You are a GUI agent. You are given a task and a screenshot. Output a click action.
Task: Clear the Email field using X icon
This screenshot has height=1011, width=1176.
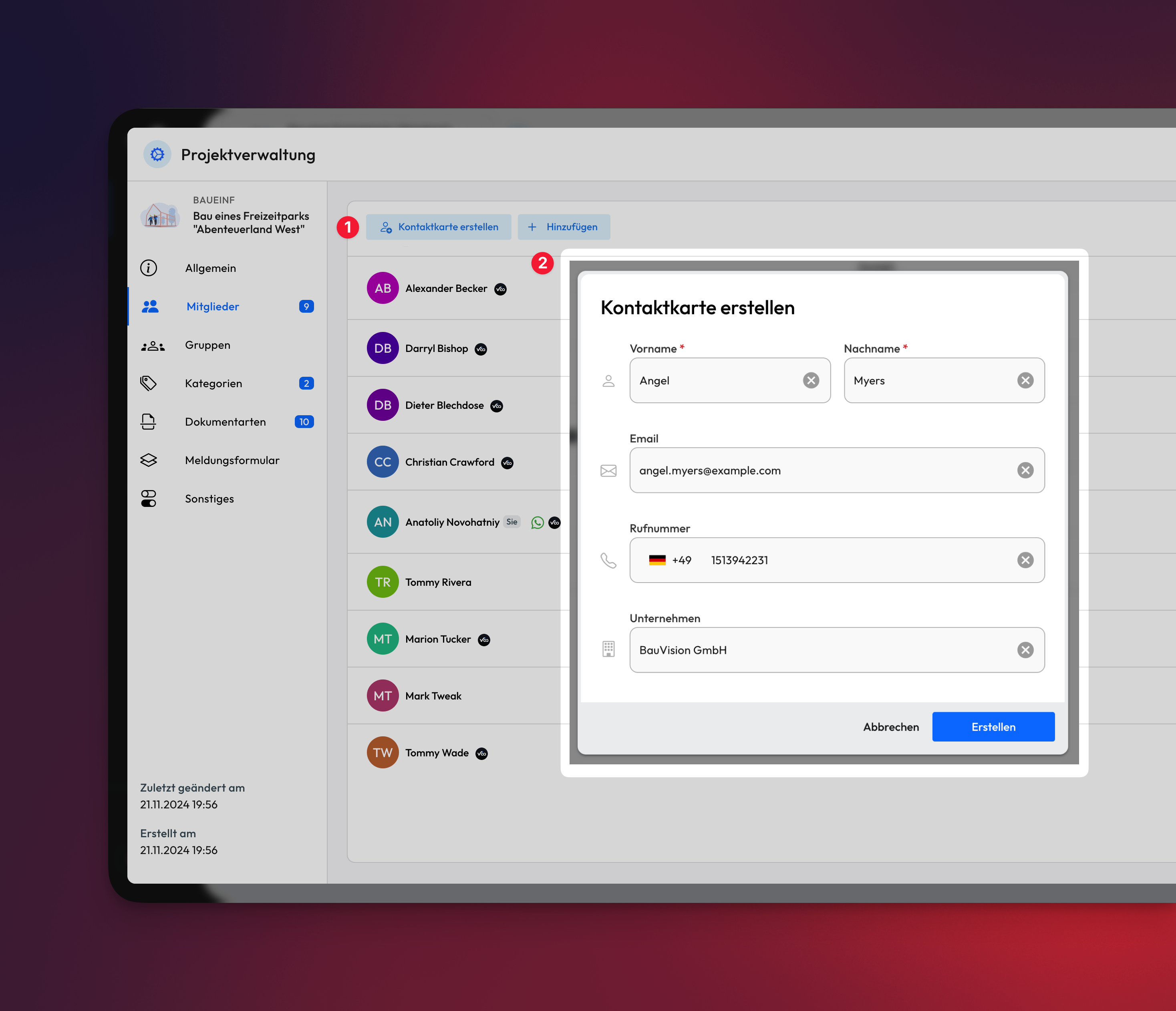click(1025, 470)
